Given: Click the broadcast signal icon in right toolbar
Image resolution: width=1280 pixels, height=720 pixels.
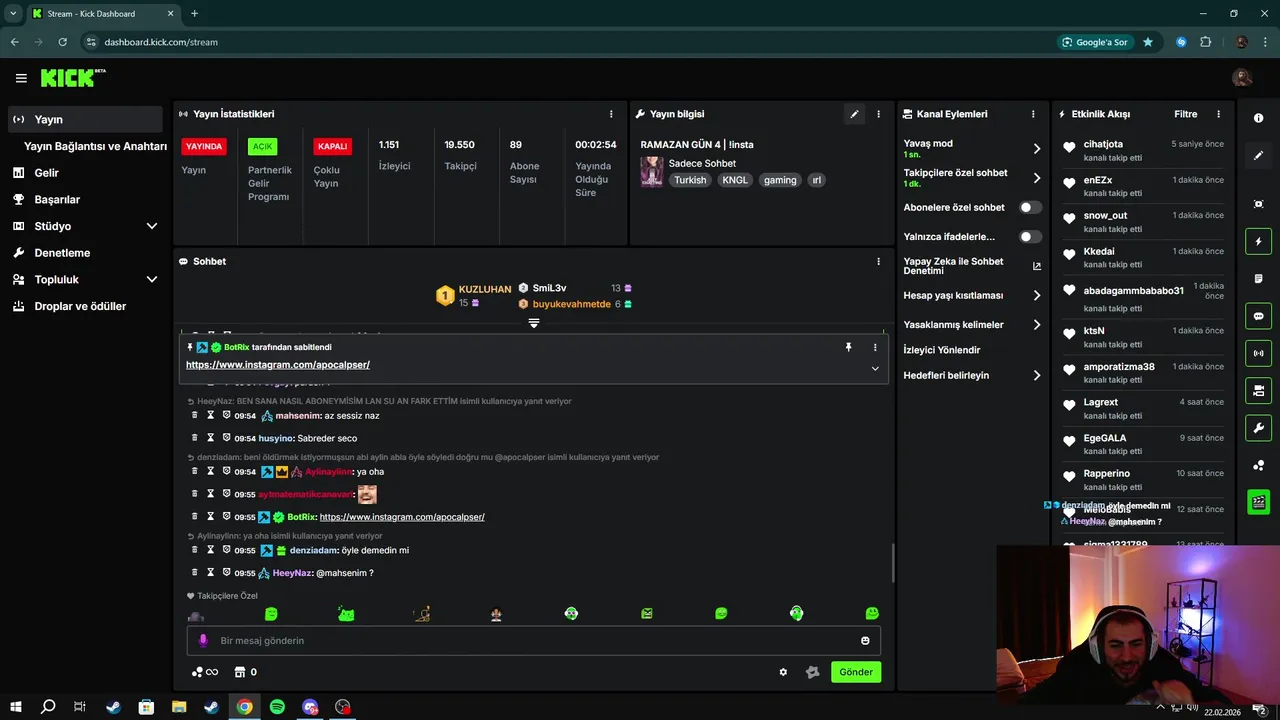Looking at the screenshot, I should 1259,353.
